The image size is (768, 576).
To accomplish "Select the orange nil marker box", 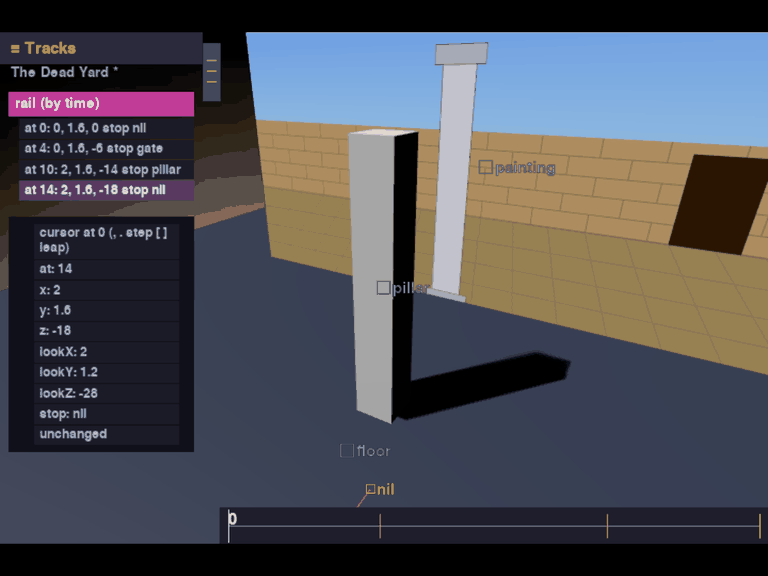I will click(x=370, y=489).
